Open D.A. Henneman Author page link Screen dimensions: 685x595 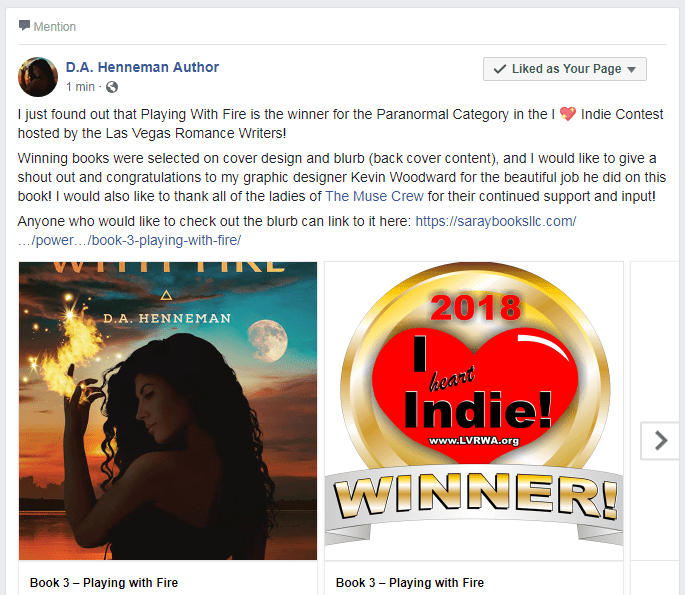(x=142, y=67)
